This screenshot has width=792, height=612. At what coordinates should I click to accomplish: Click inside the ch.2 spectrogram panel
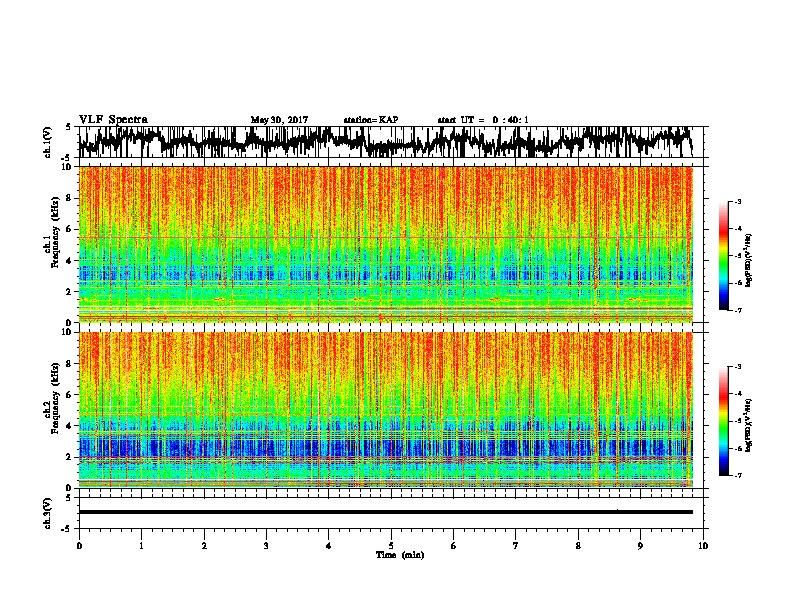pos(386,410)
